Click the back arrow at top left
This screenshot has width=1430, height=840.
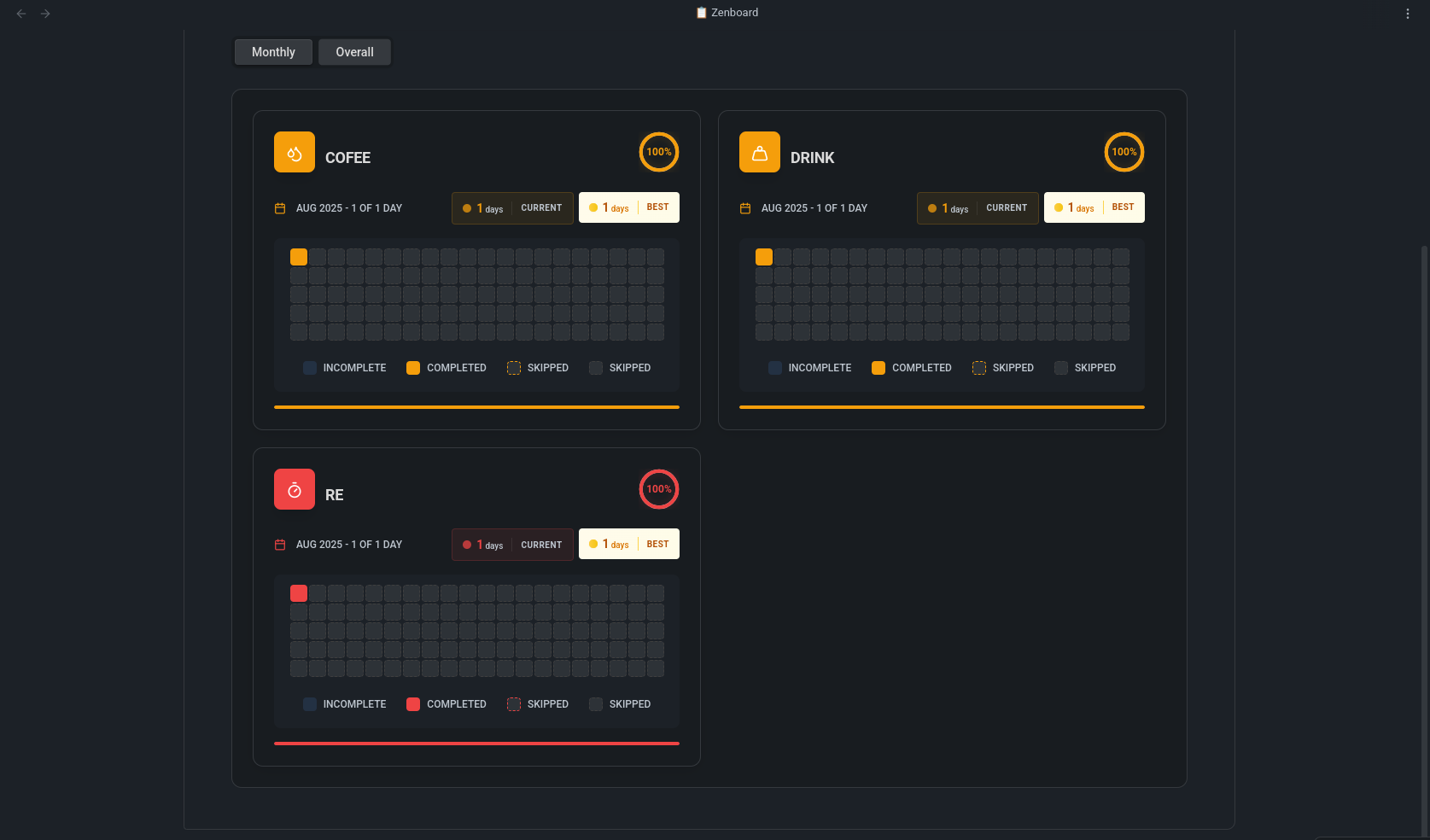(x=20, y=13)
